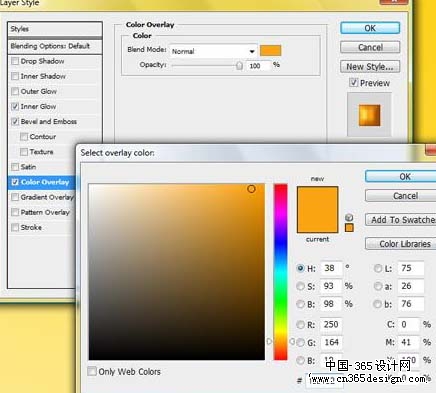This screenshot has width=436, height=393.
Task: Click the orange overlay color swatch
Action: coord(270,51)
